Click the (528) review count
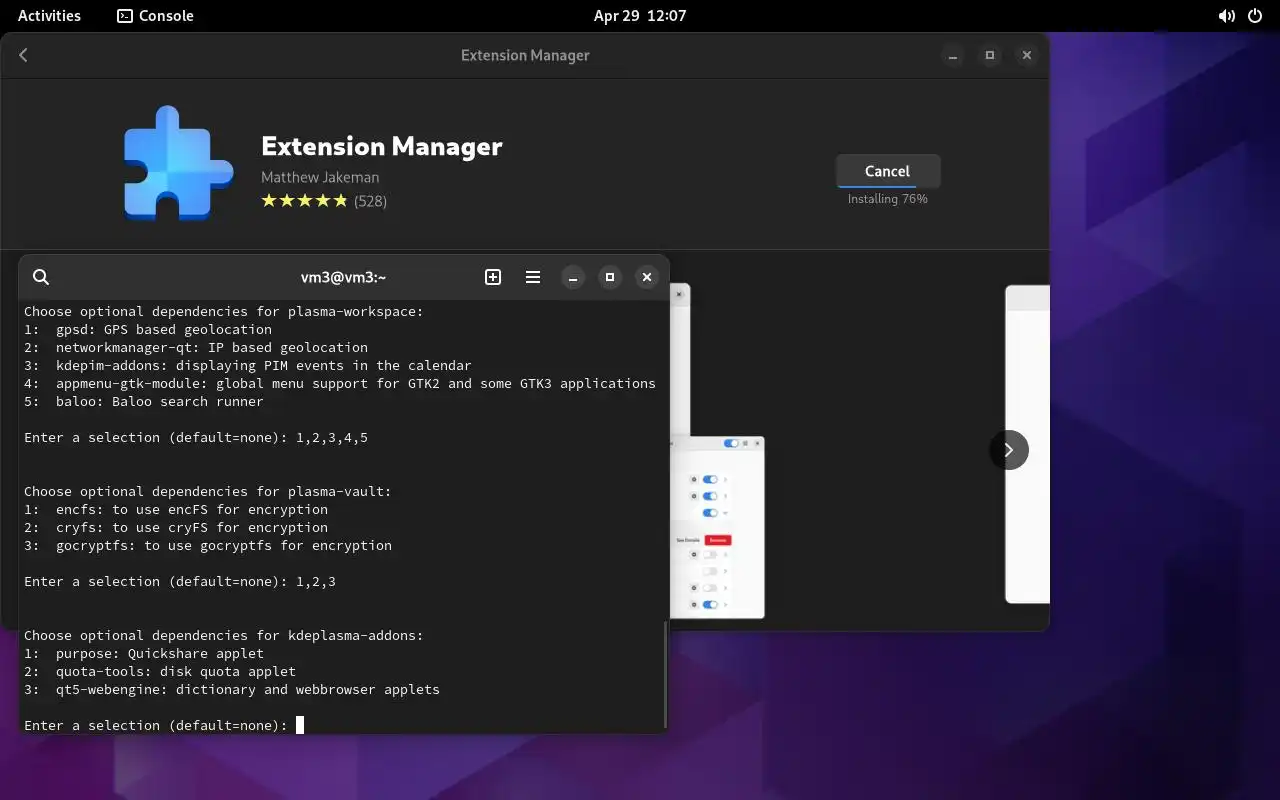This screenshot has height=800, width=1280. coord(371,201)
